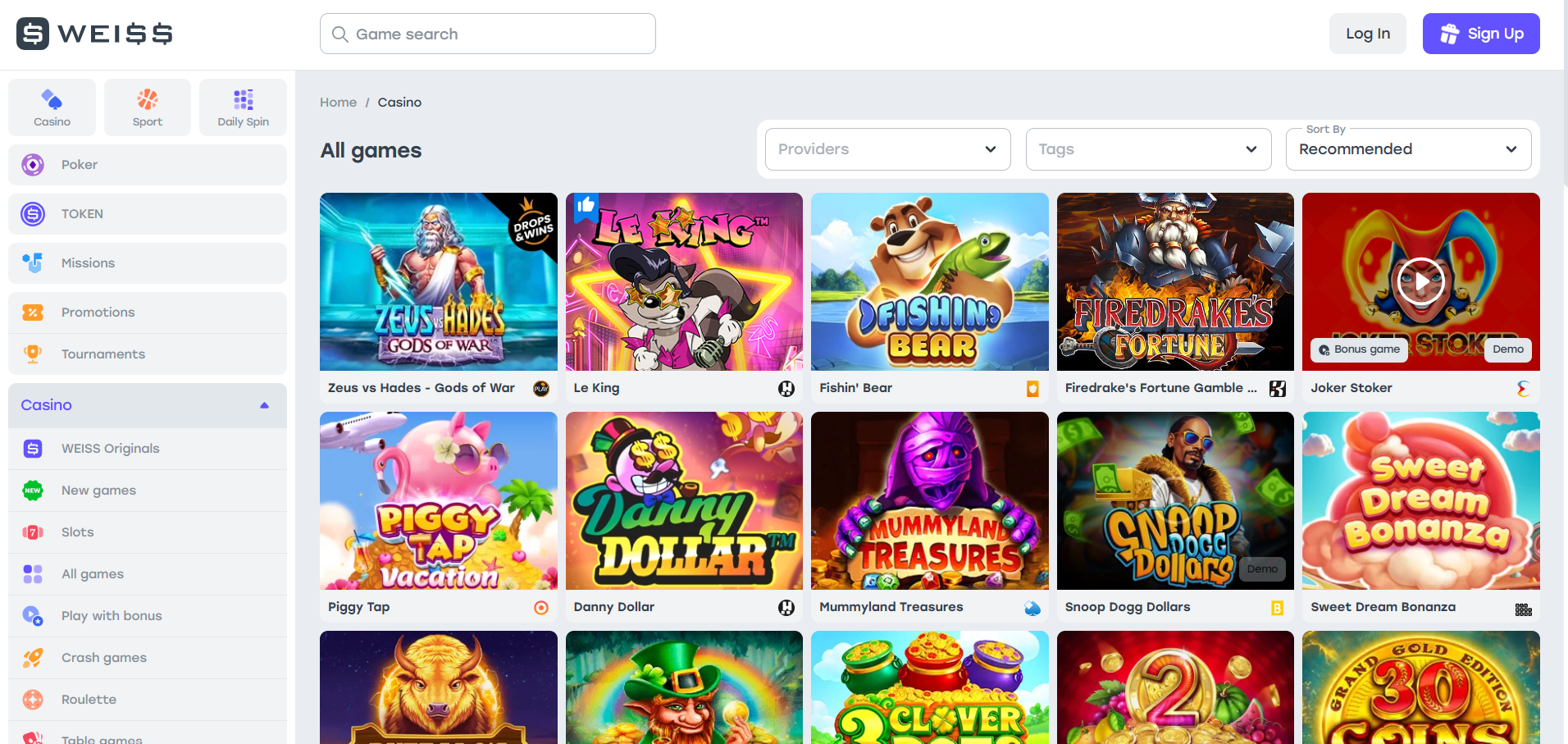1568x744 pixels.
Task: Click provider icon beside Piggy Tap title
Action: (x=541, y=608)
